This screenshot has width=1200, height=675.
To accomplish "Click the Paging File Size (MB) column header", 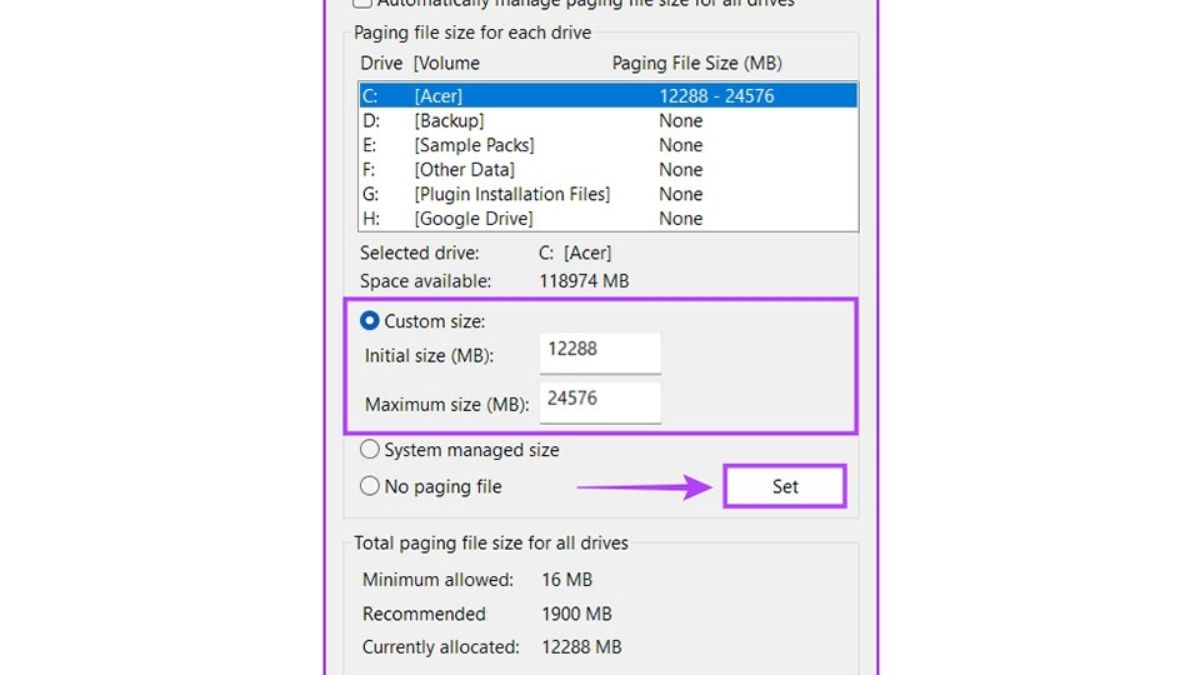I will coord(696,63).
